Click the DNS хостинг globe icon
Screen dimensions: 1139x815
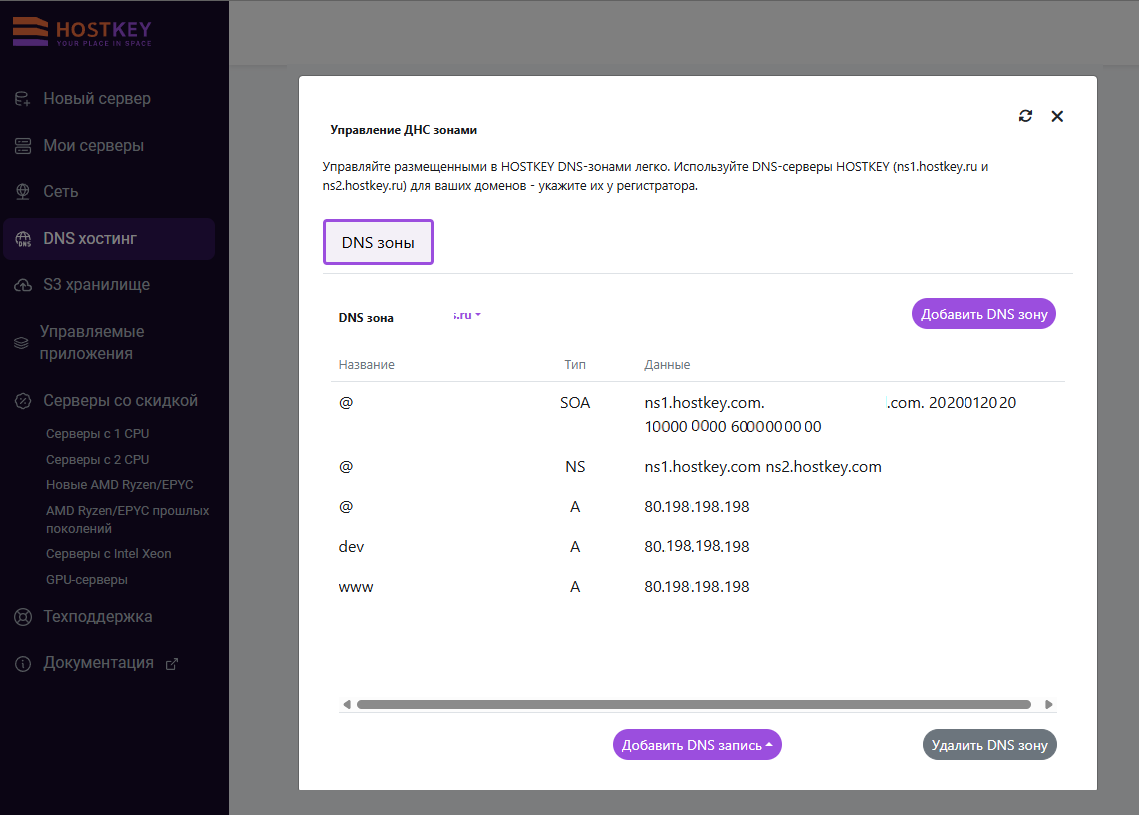23,239
